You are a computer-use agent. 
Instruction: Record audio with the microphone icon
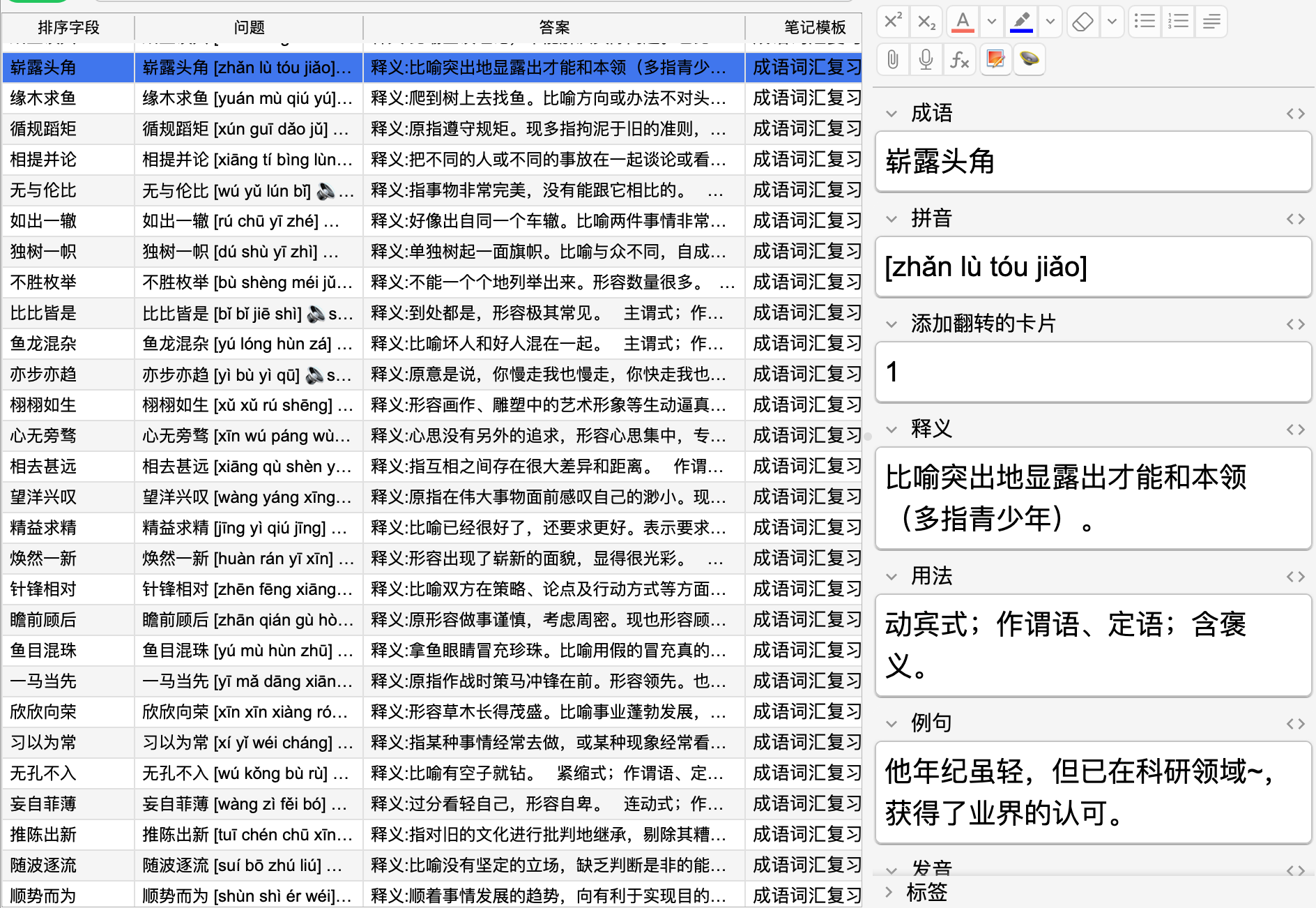click(926, 59)
